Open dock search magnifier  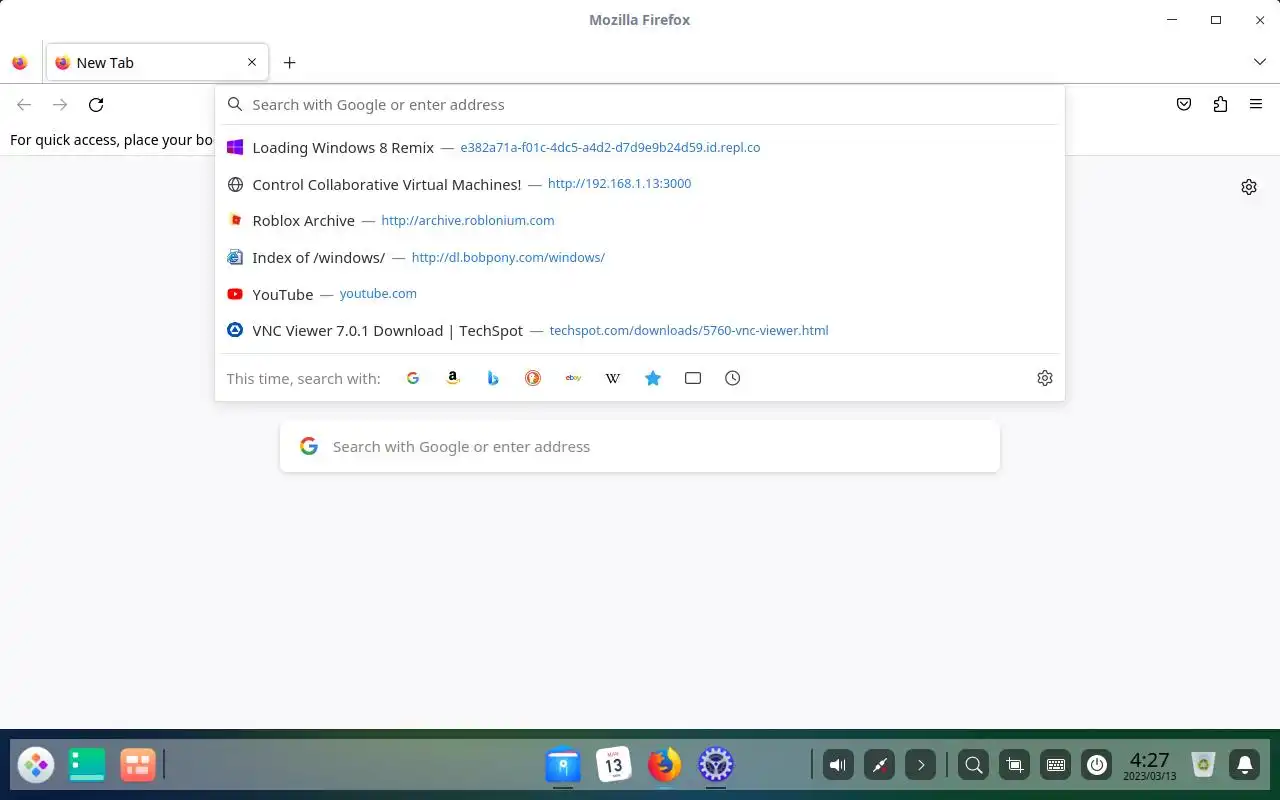tap(973, 766)
